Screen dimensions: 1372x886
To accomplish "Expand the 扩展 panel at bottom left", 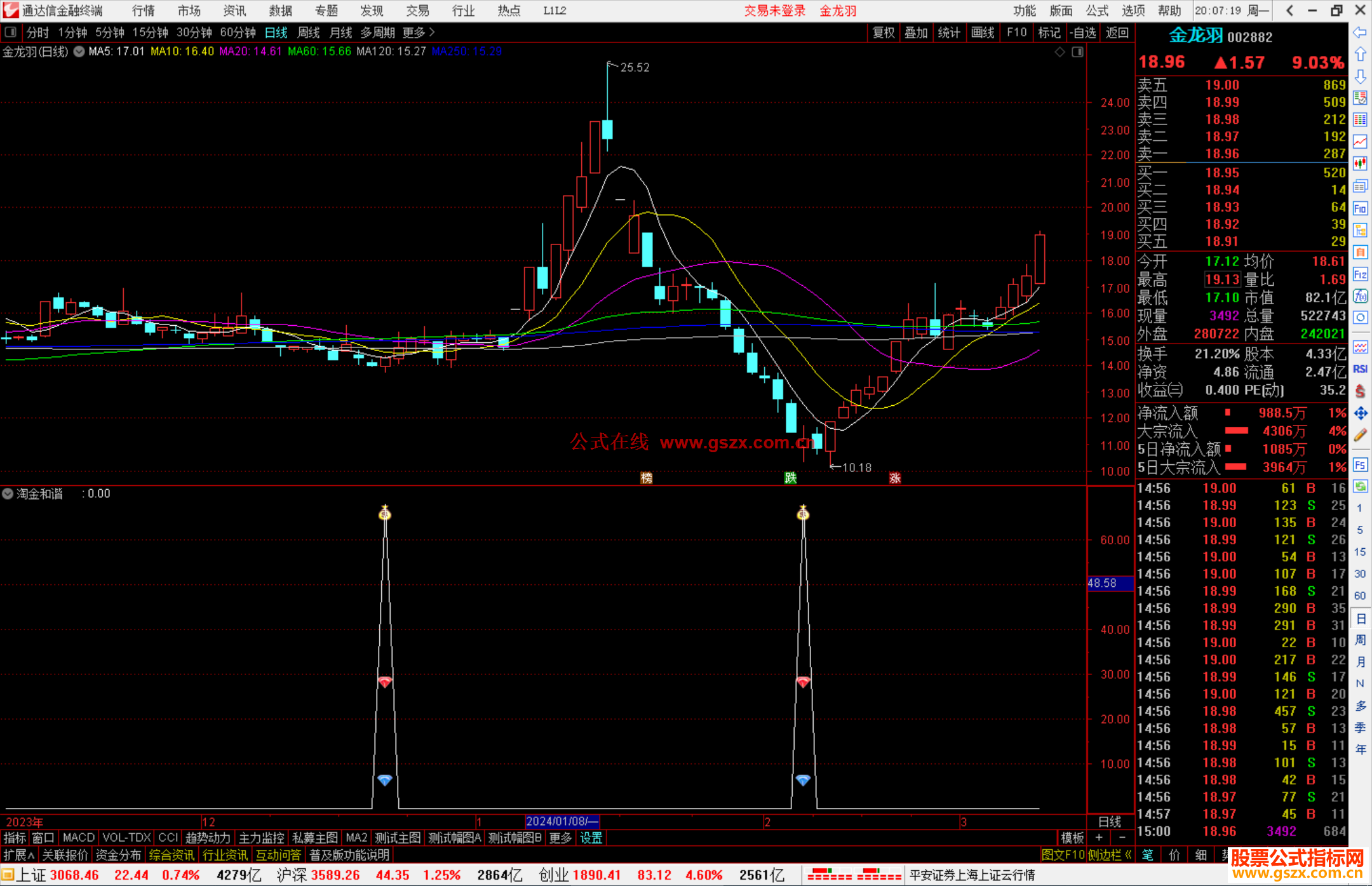I will [x=18, y=855].
